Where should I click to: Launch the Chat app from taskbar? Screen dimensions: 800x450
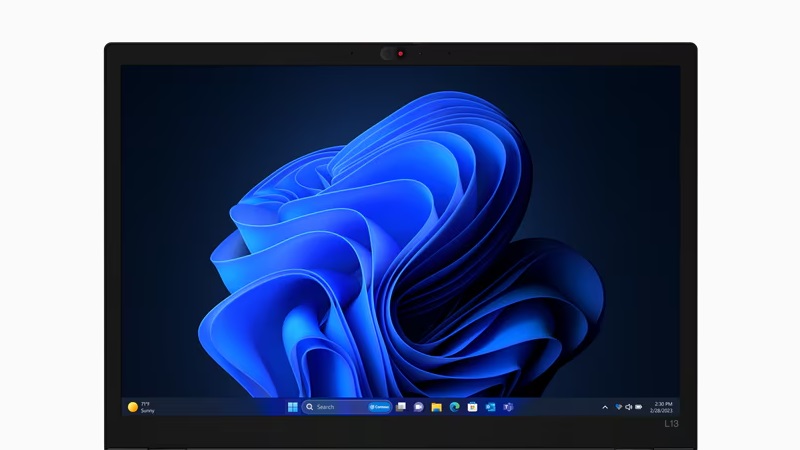coord(418,407)
